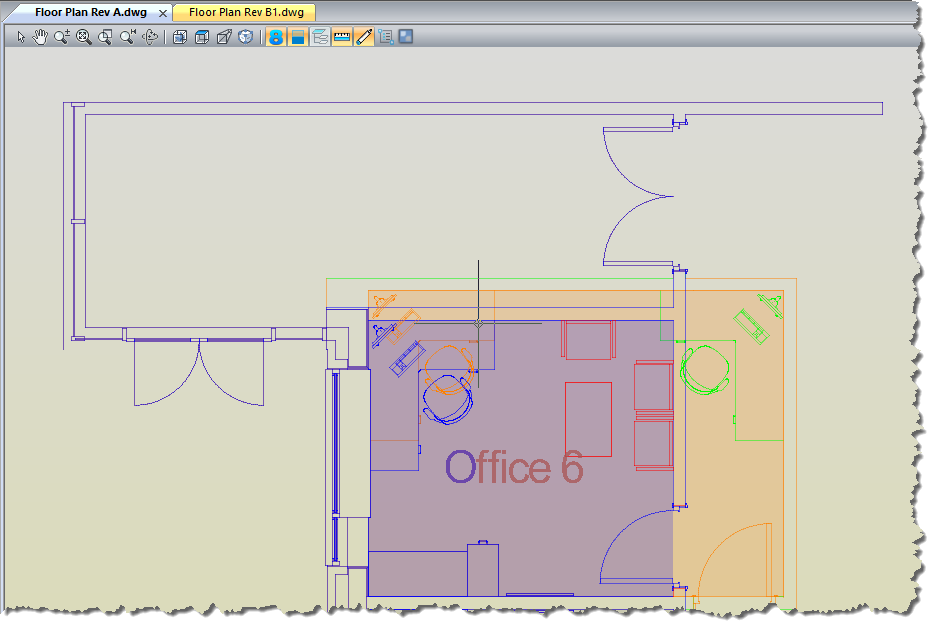Select the arrow pointer tool
This screenshot has width=936, height=628.
[x=21, y=37]
